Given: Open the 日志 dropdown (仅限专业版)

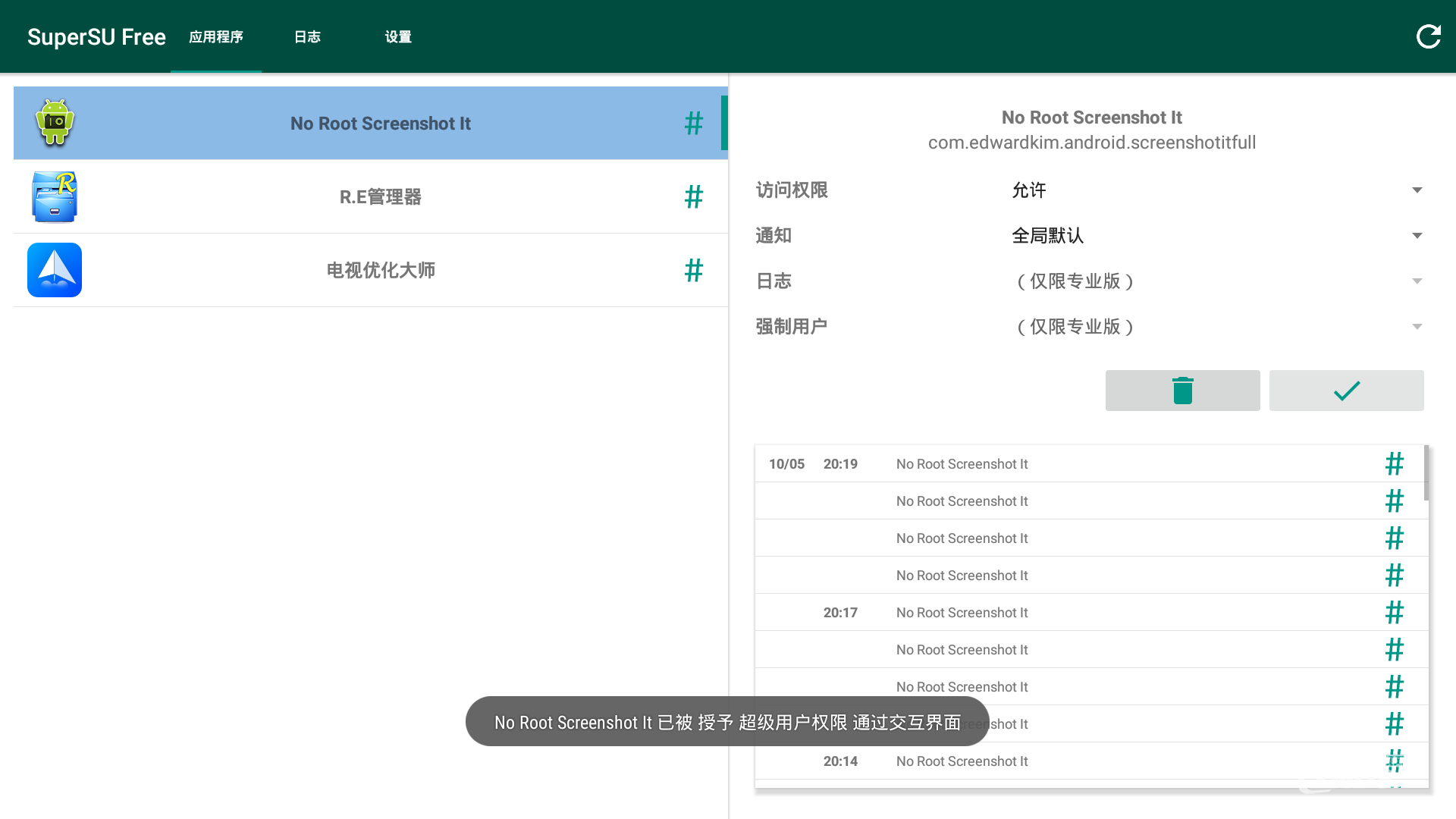Looking at the screenshot, I should (x=1218, y=281).
